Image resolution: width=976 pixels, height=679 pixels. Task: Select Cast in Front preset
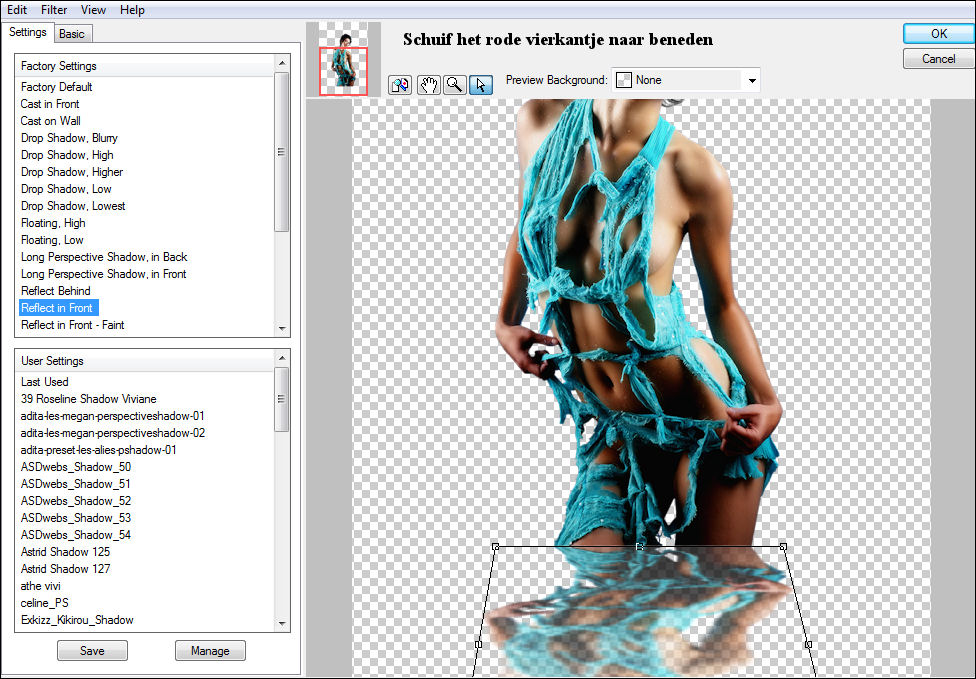point(50,104)
